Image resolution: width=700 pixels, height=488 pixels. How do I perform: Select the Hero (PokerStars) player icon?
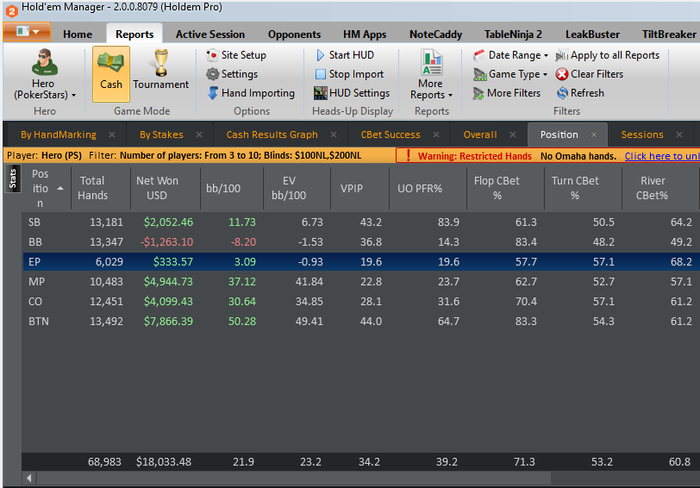pyautogui.click(x=45, y=62)
